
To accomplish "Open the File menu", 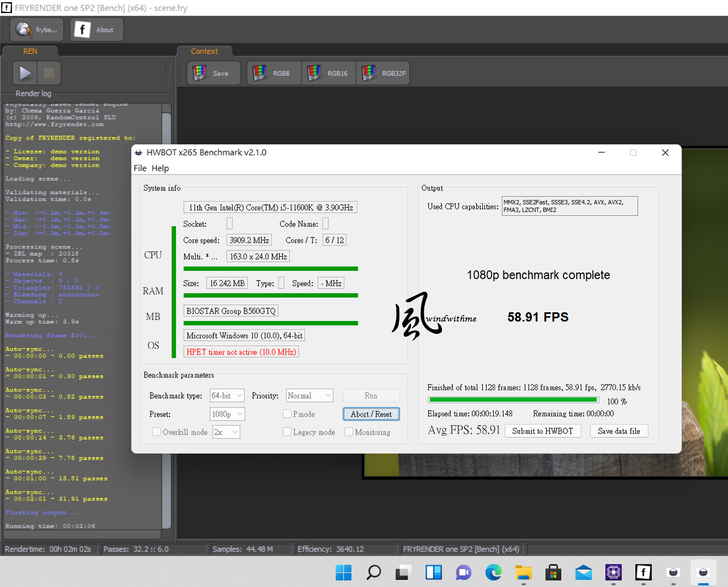I will (x=140, y=168).
